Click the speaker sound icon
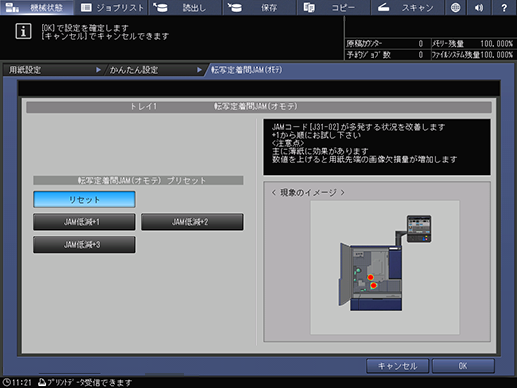 (x=479, y=7)
